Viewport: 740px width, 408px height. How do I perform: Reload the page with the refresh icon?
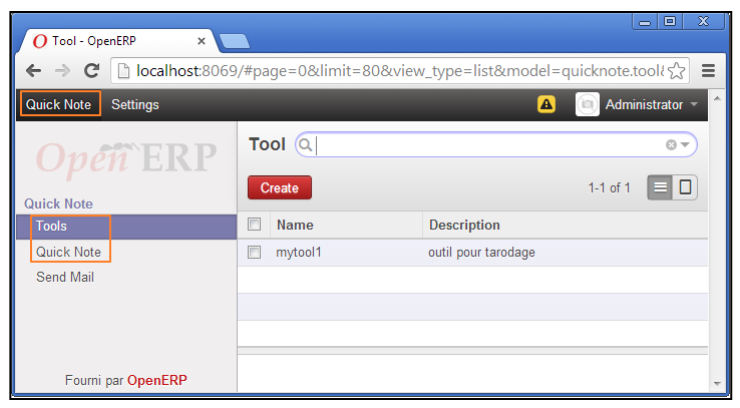pos(92,71)
